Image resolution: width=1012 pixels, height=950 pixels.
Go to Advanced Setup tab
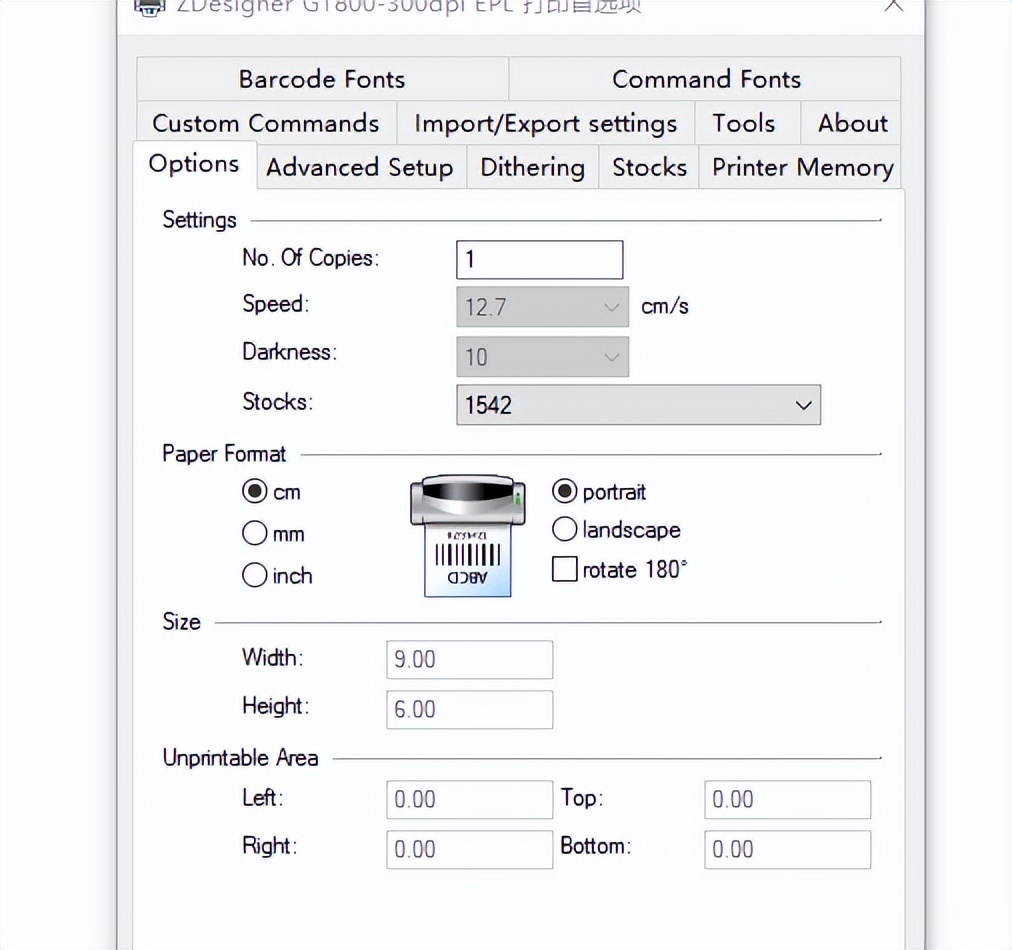pos(360,167)
